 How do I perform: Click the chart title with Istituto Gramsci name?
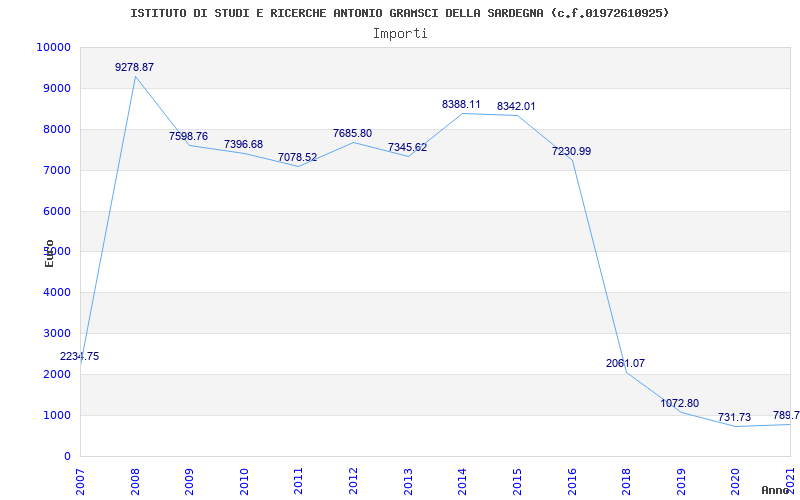tap(399, 13)
